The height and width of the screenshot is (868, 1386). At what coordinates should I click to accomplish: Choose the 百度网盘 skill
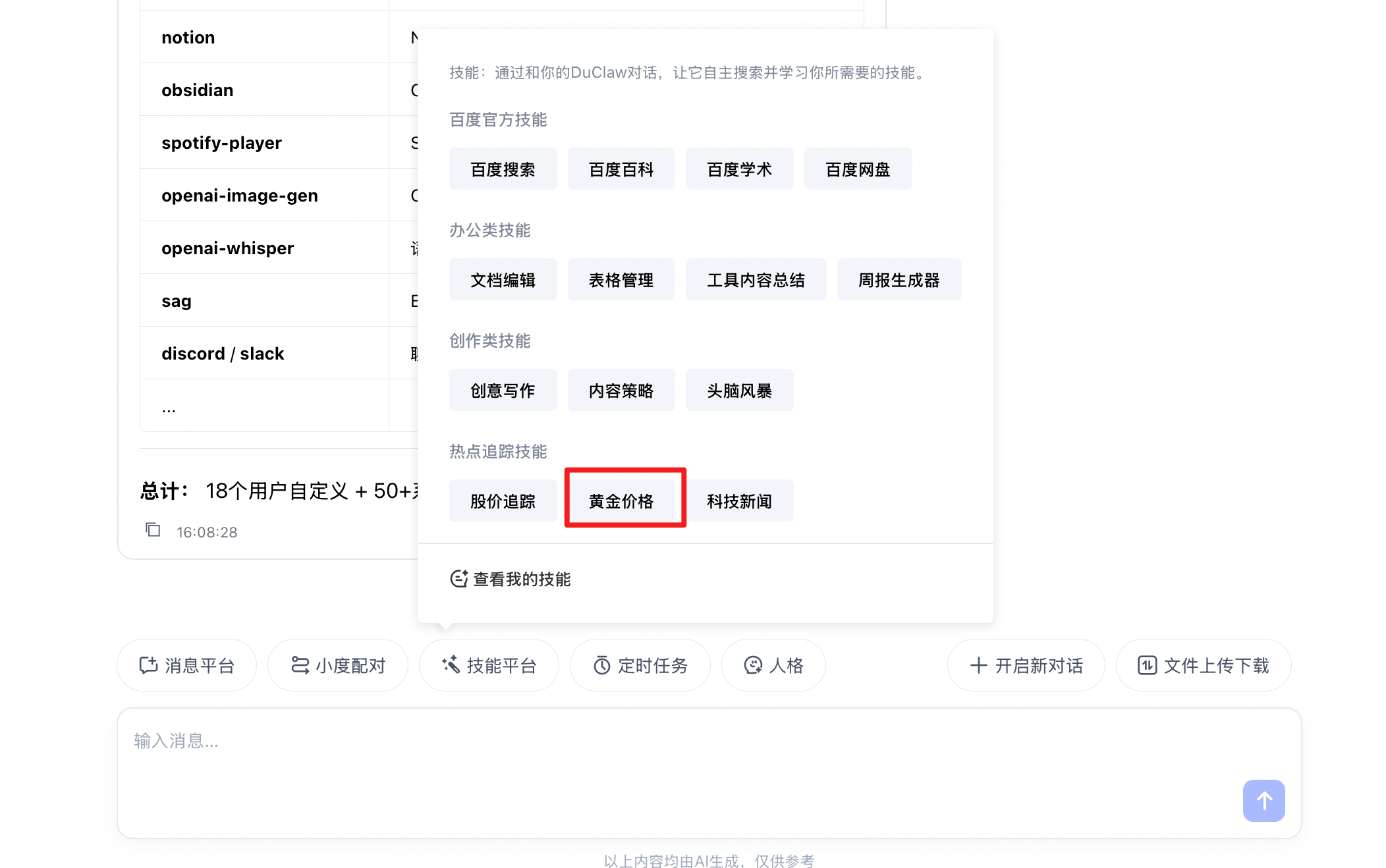[x=858, y=169]
